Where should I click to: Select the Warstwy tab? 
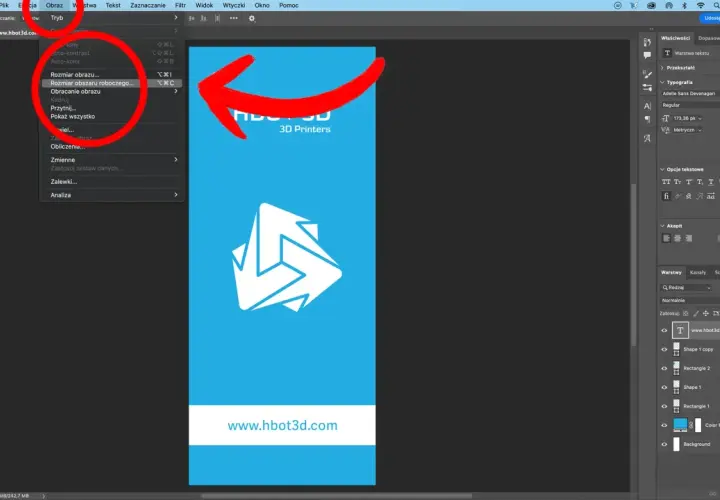pyautogui.click(x=671, y=273)
